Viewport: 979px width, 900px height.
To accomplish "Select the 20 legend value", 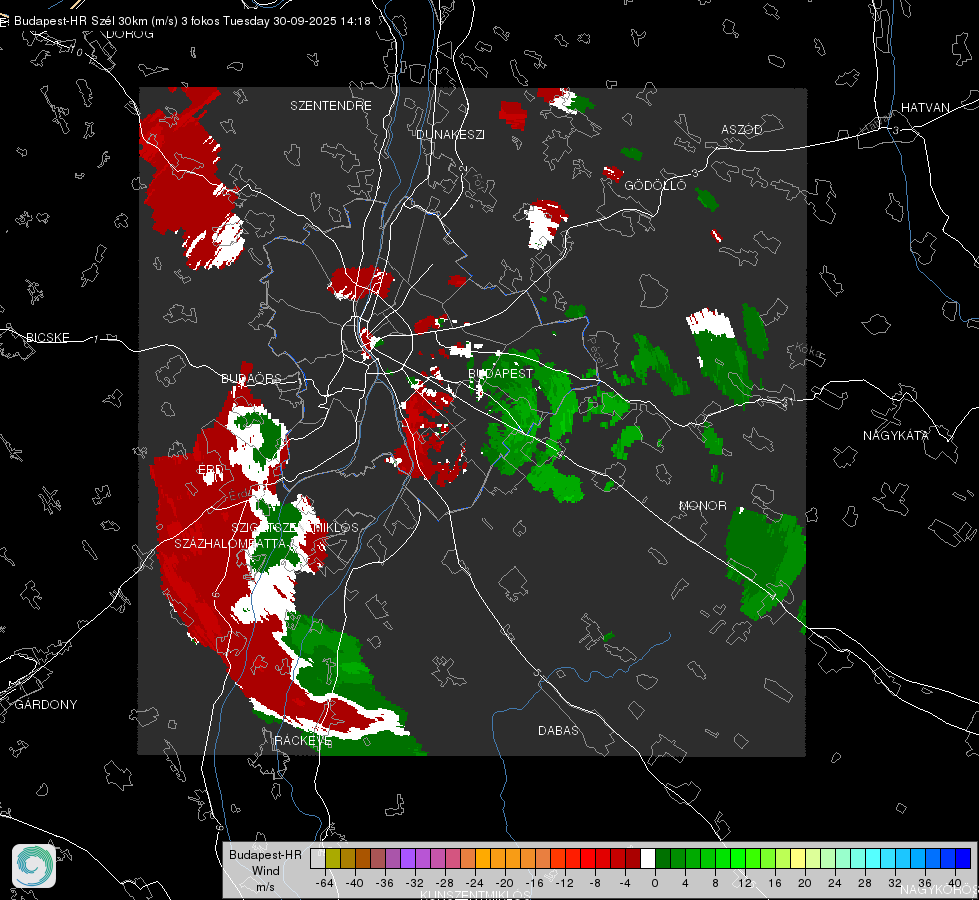I will pos(804,883).
